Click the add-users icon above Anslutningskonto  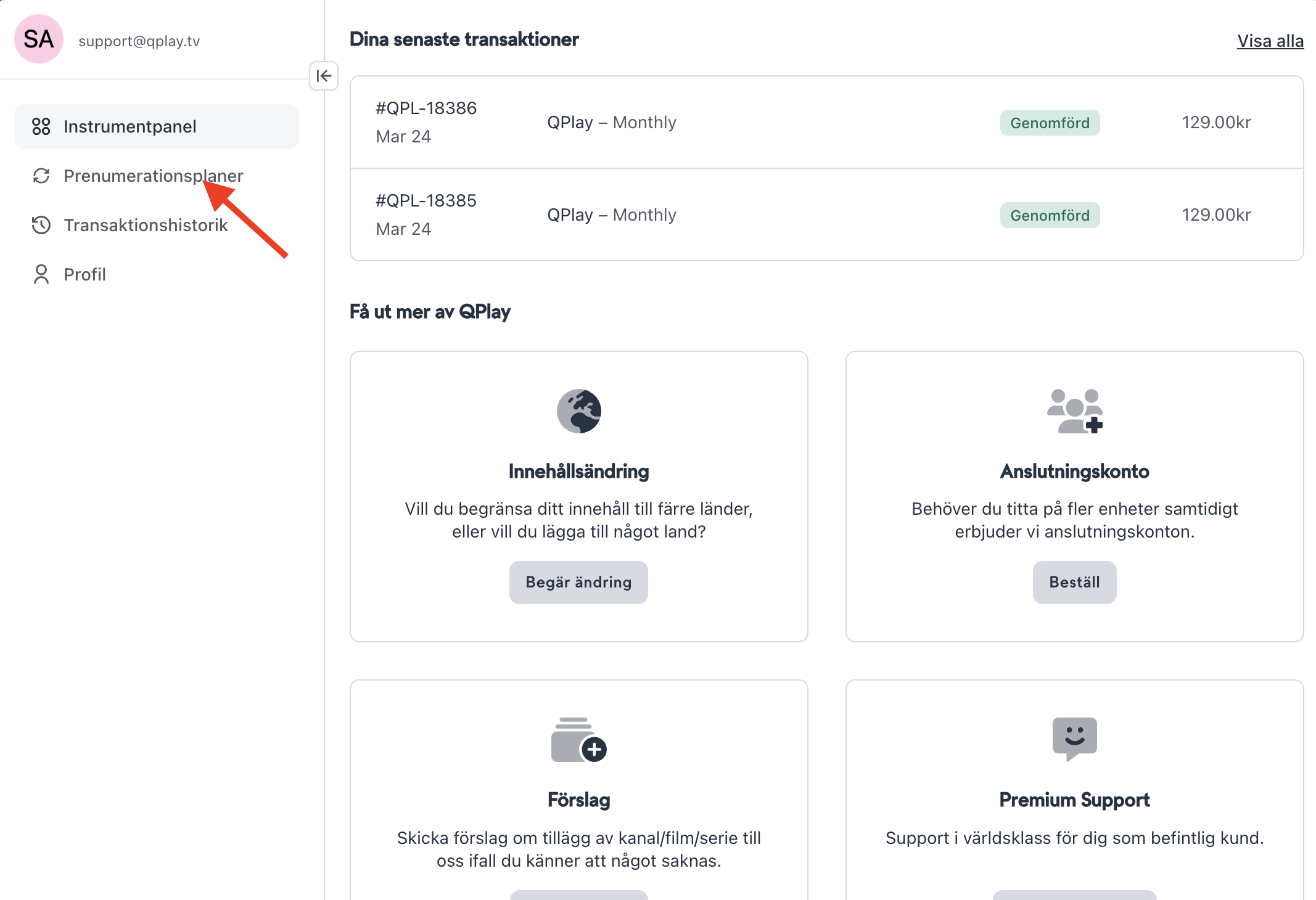pos(1074,411)
